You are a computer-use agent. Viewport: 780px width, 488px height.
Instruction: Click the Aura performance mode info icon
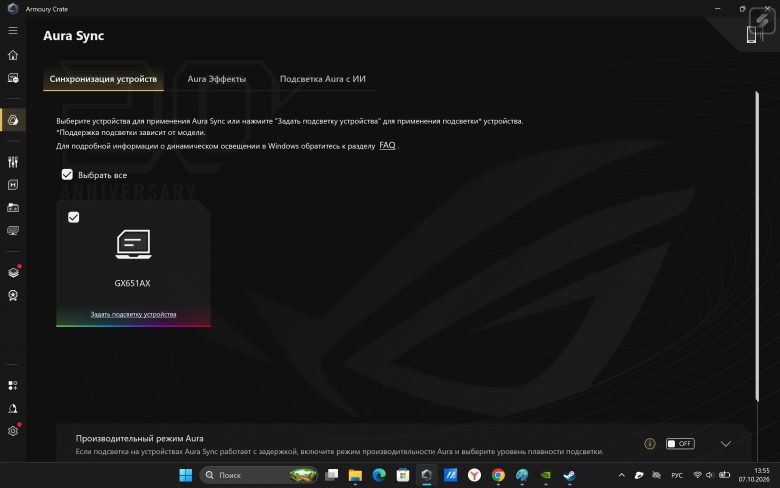(x=650, y=444)
